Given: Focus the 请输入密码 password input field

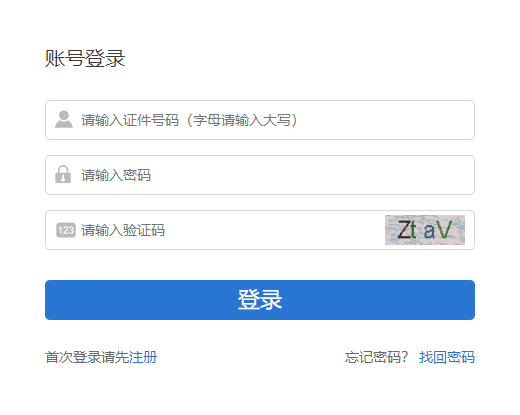Looking at the screenshot, I should tap(260, 175).
